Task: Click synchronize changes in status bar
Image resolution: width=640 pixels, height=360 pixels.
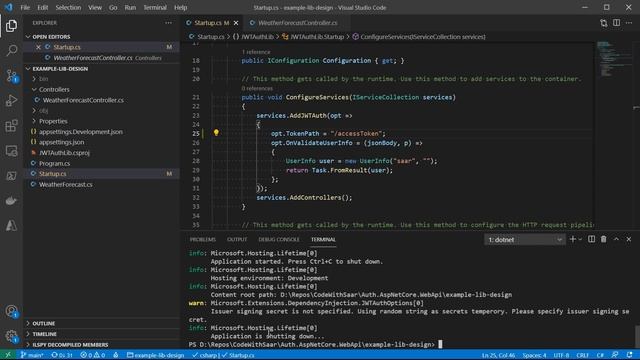Action: point(62,355)
